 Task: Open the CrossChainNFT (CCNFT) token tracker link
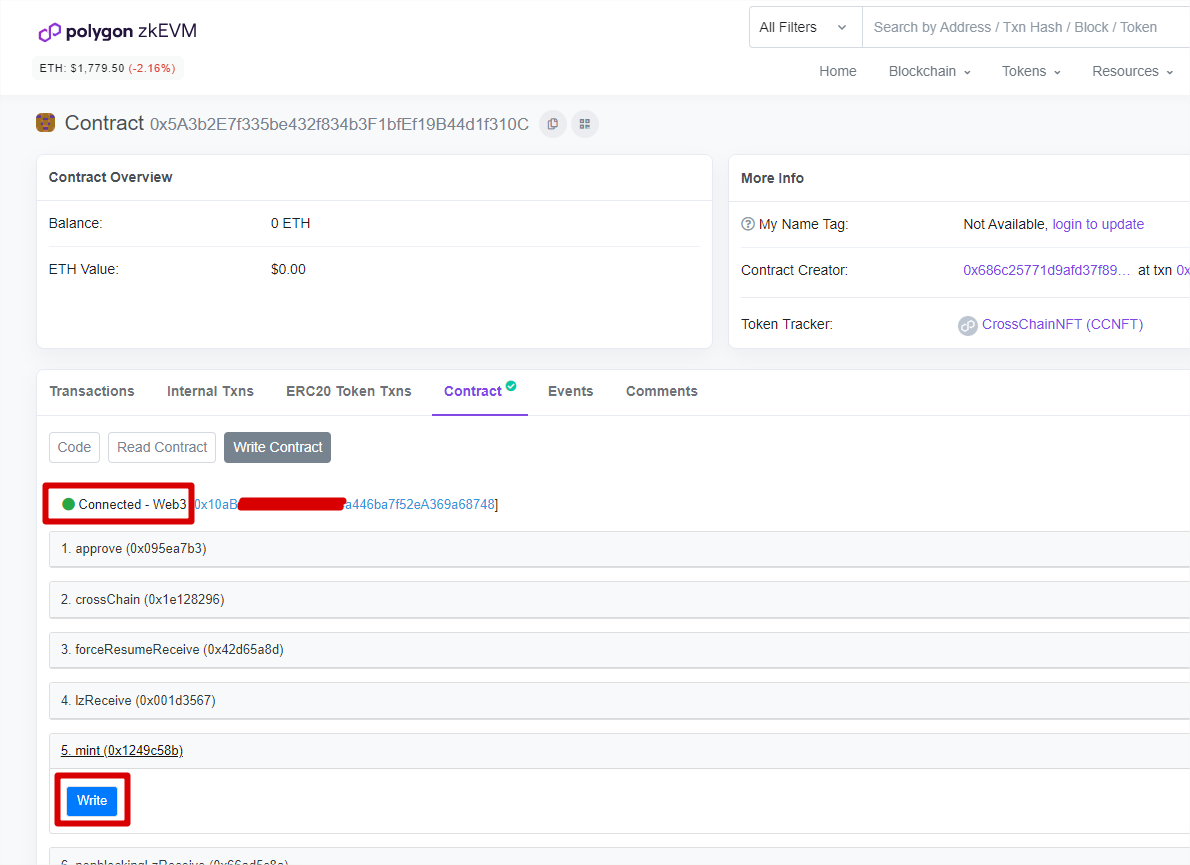(1062, 324)
